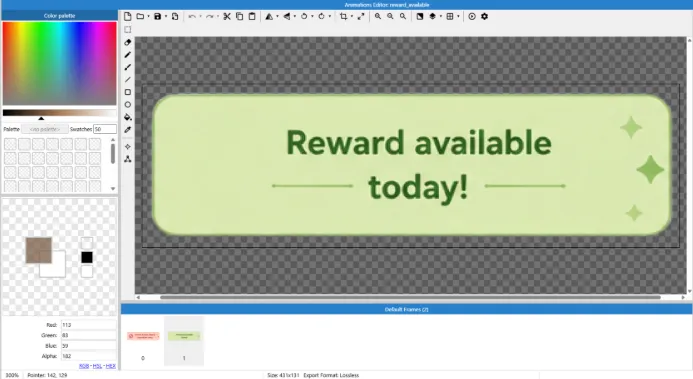Open the Settings gear

click(x=484, y=16)
